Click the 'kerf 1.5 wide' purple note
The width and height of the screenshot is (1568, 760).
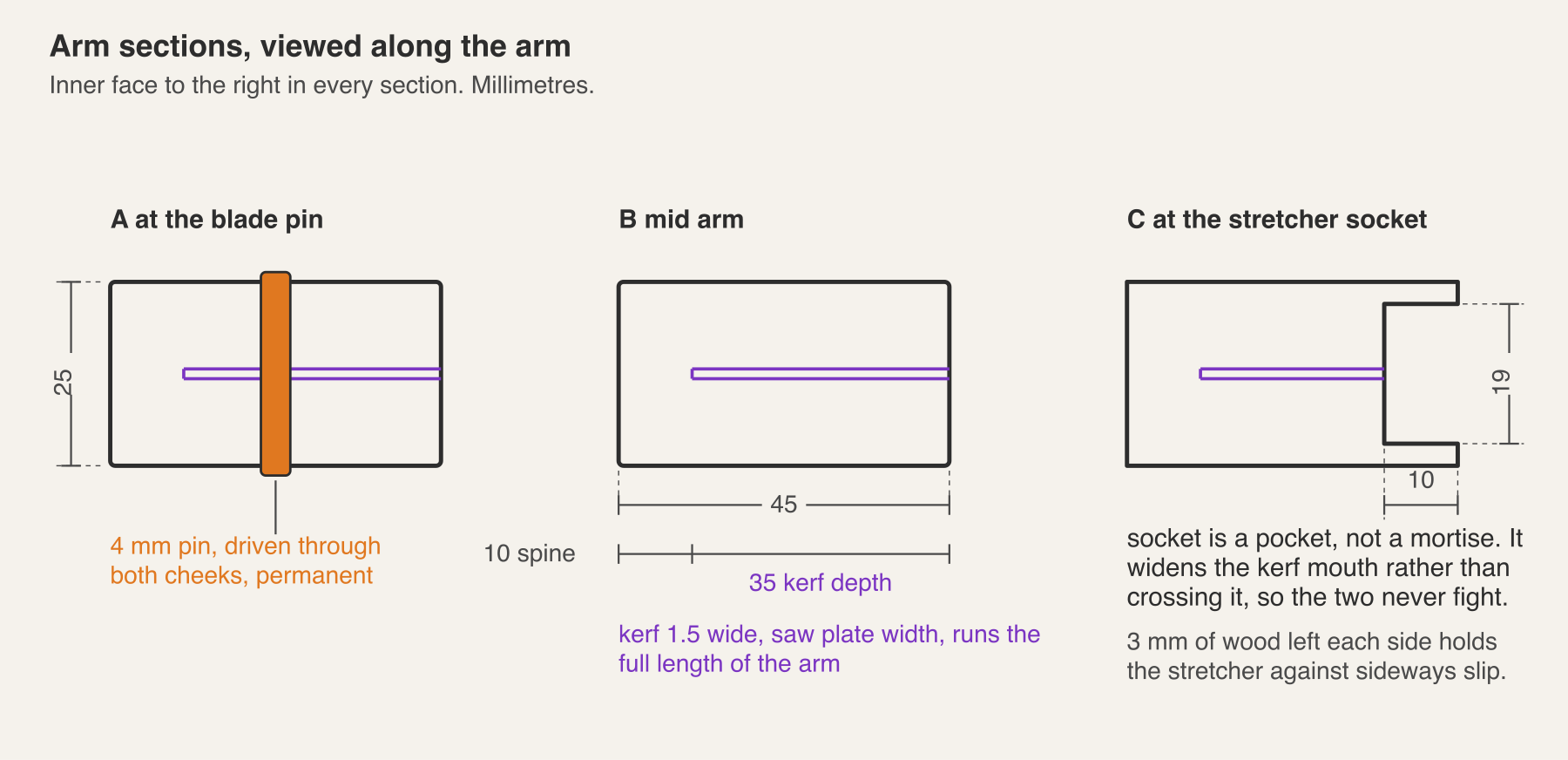coord(829,648)
